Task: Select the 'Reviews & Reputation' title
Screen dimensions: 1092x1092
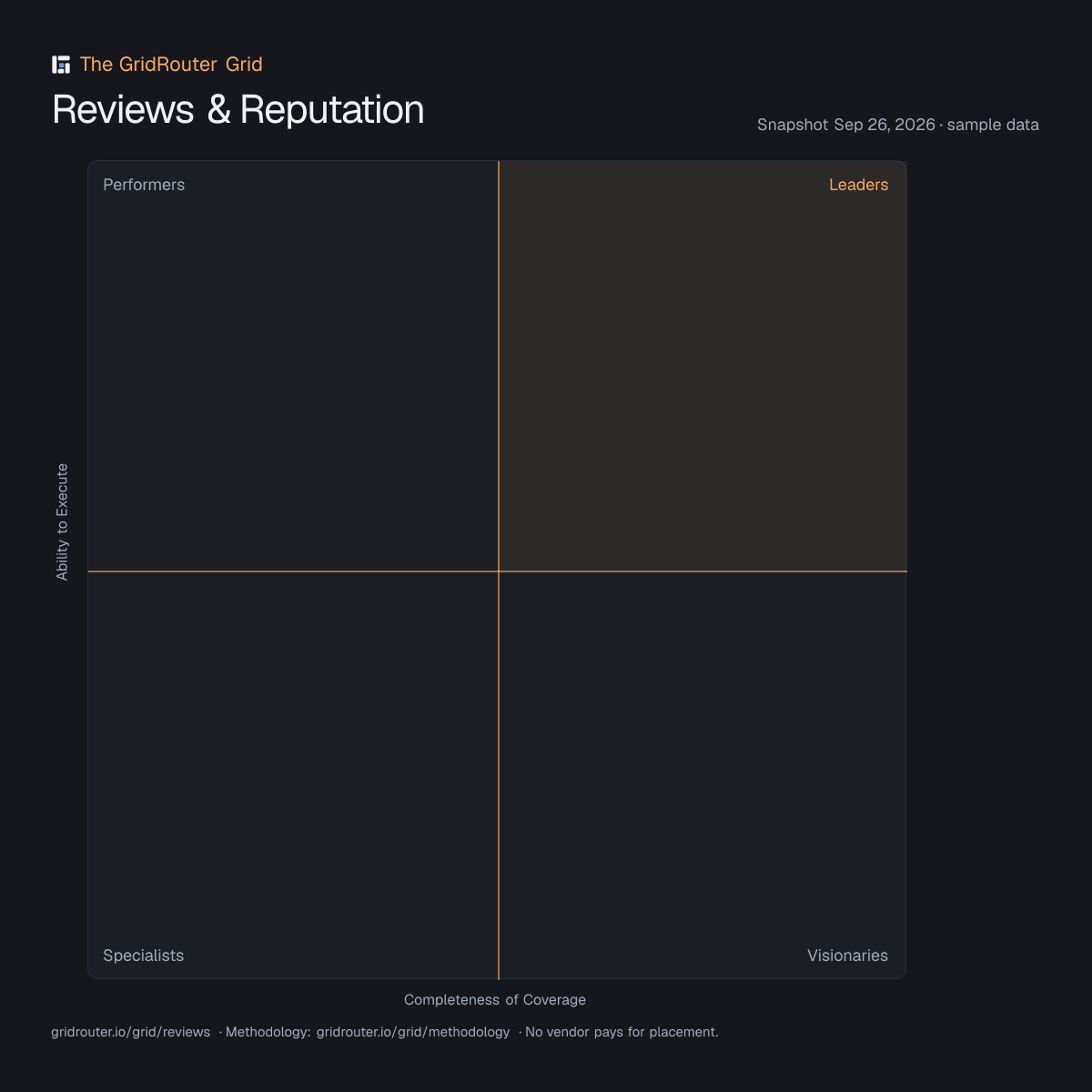Action: (x=238, y=109)
